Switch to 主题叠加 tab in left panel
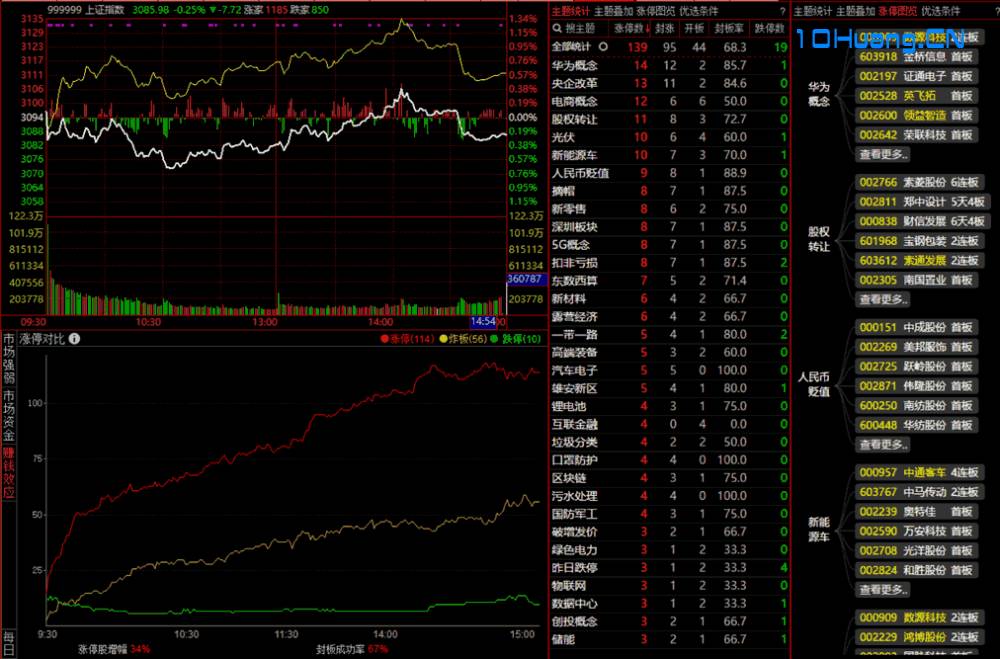The width and height of the screenshot is (1000, 659). pyautogui.click(x=614, y=11)
